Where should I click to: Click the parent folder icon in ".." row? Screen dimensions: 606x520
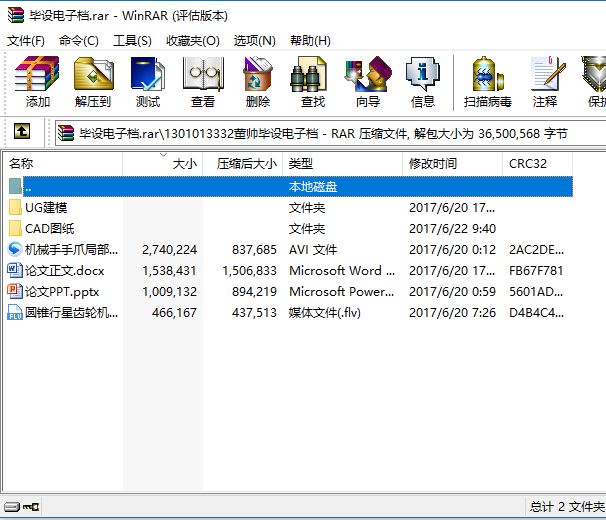tap(15, 186)
